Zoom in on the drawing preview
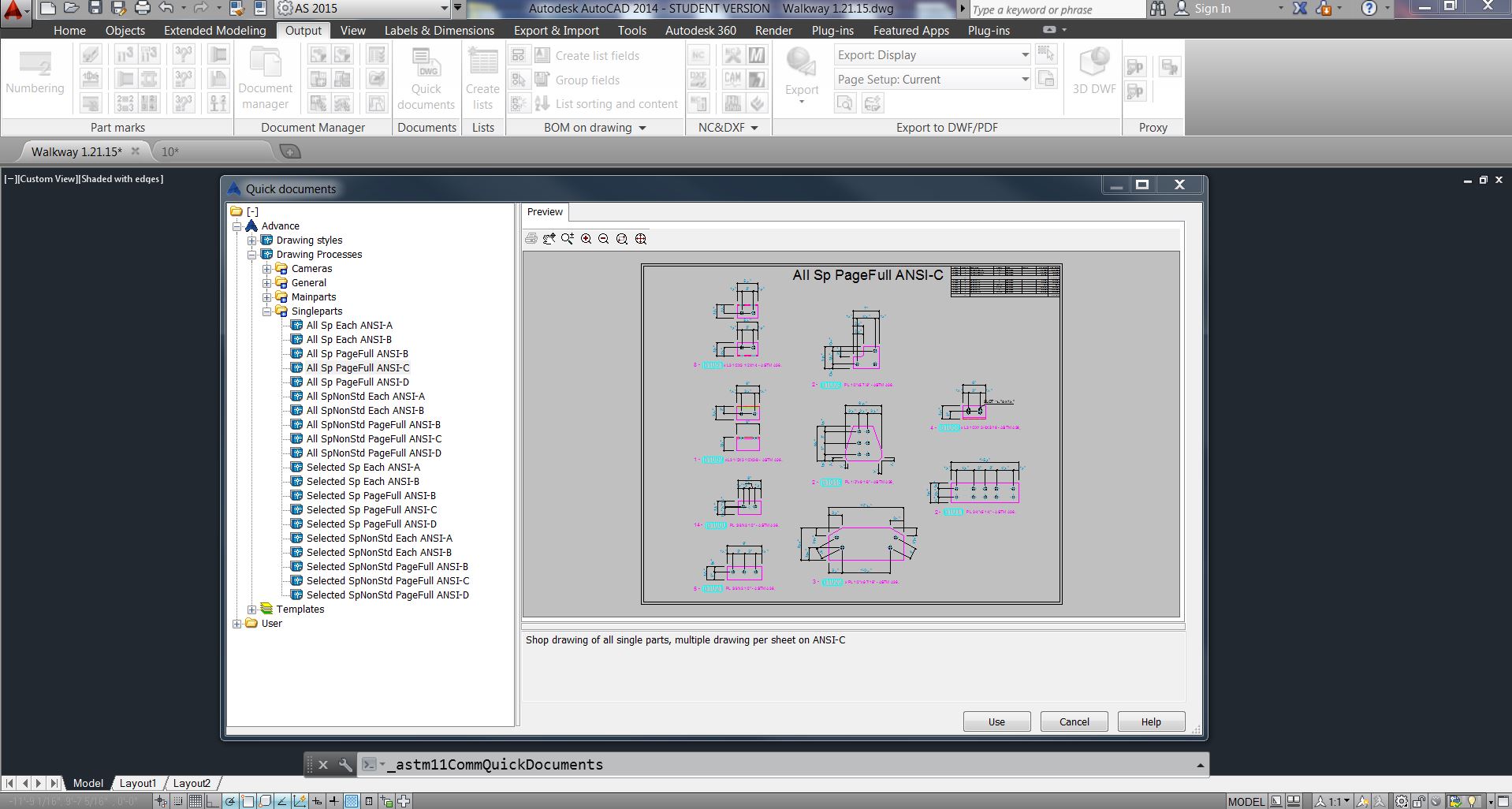Image resolution: width=1512 pixels, height=809 pixels. (586, 239)
